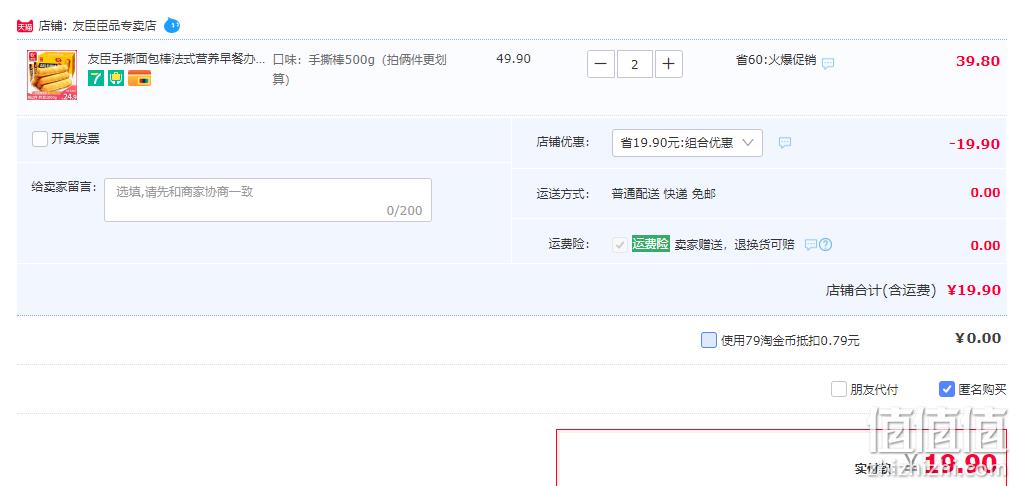Increase quantity with the plus button
Screen dimensions: 1017x486
coord(669,64)
